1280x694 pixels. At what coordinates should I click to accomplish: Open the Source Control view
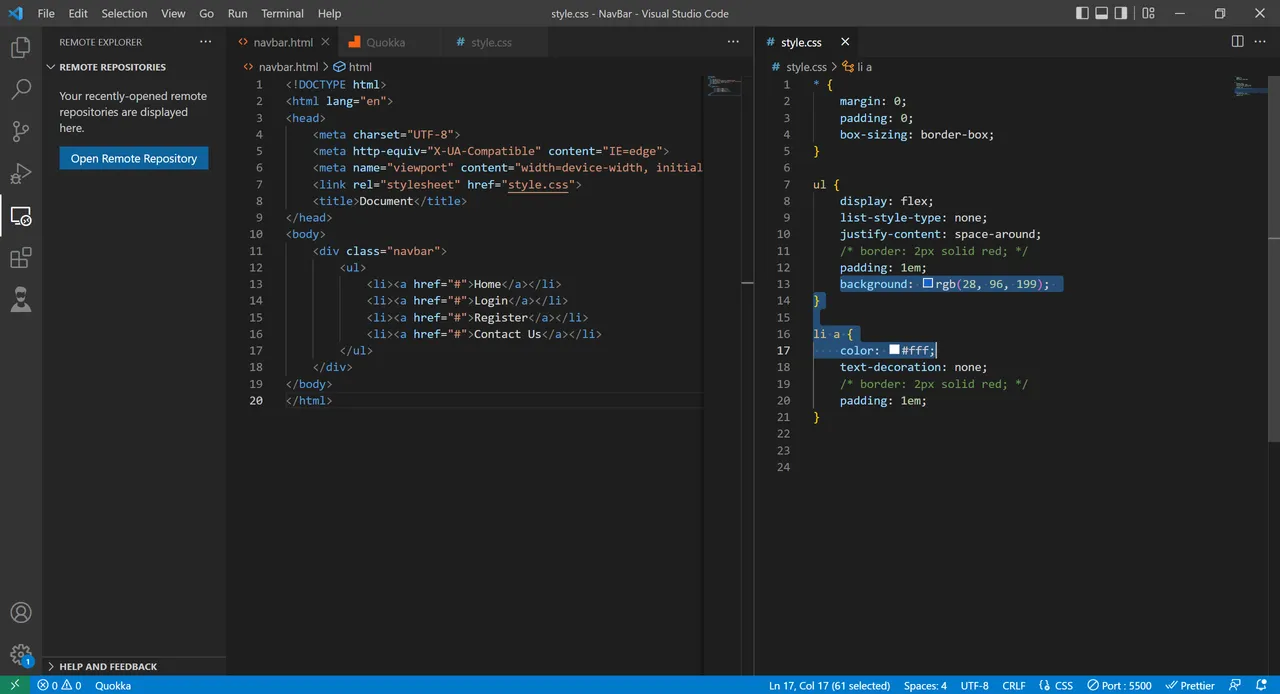pyautogui.click(x=21, y=131)
